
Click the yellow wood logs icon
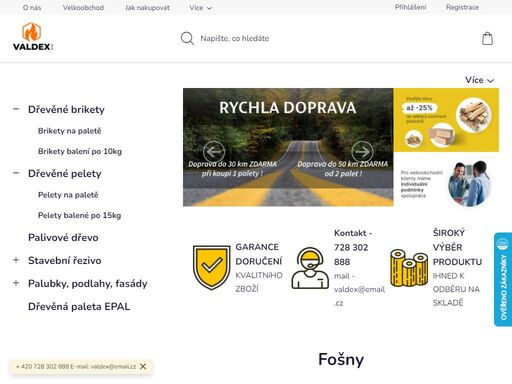click(409, 268)
